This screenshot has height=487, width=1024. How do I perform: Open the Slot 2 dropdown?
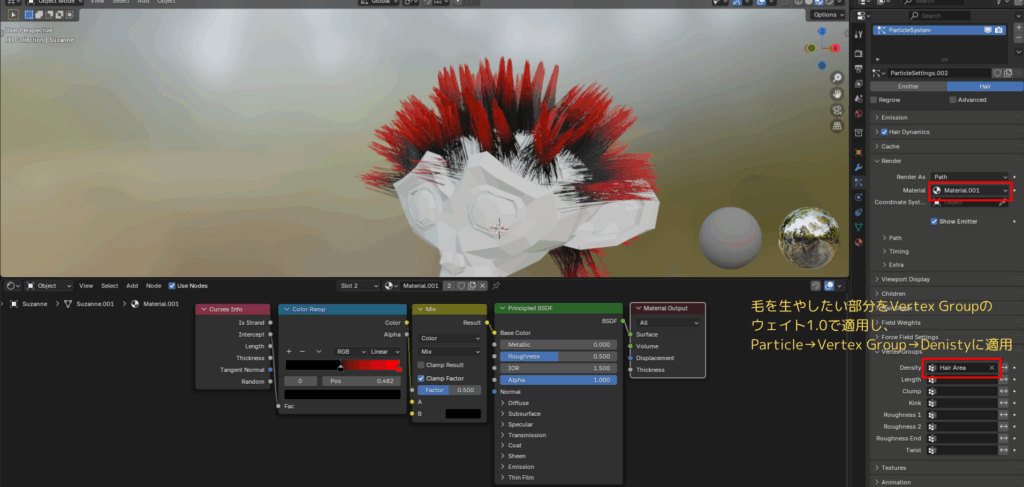(x=359, y=286)
